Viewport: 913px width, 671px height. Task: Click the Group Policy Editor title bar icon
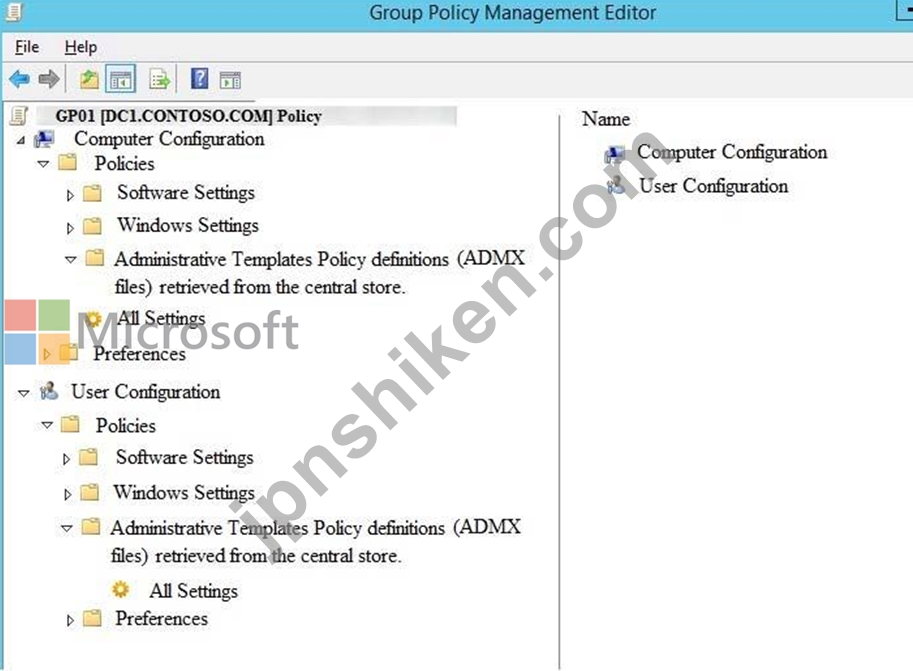point(13,12)
